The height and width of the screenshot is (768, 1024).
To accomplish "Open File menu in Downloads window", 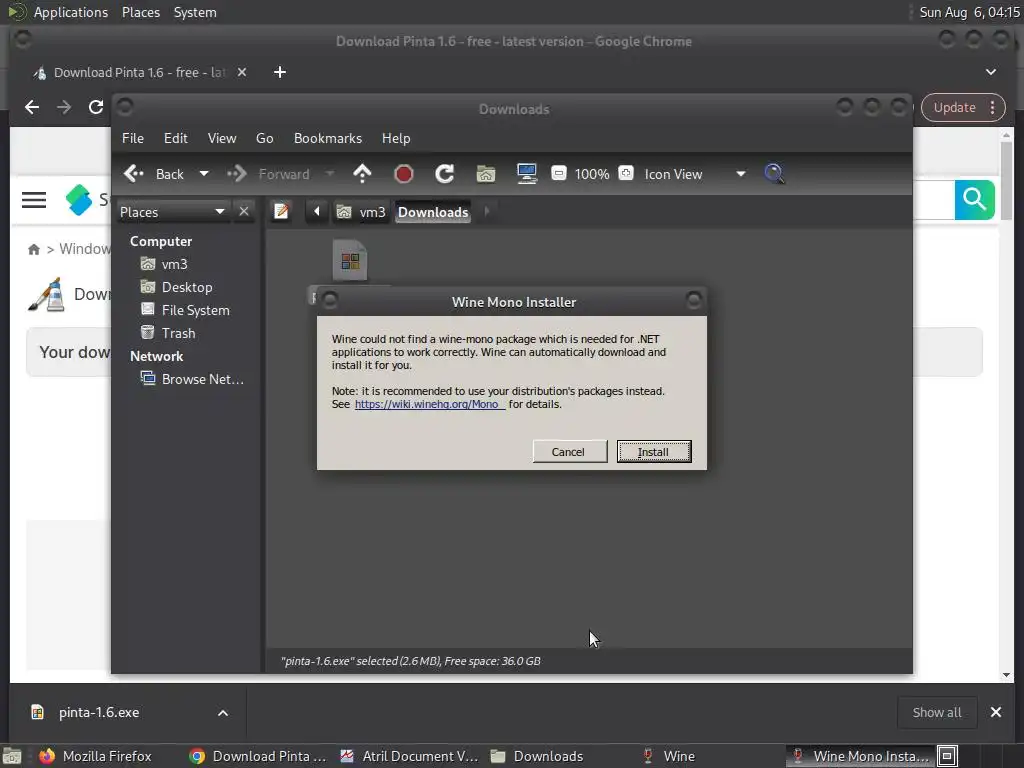I will [133, 138].
